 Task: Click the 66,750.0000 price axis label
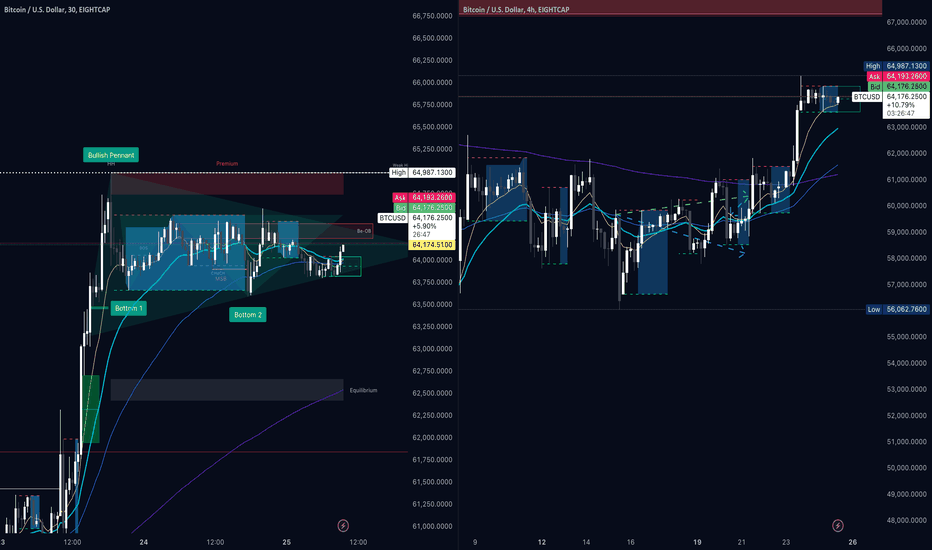(432, 16)
